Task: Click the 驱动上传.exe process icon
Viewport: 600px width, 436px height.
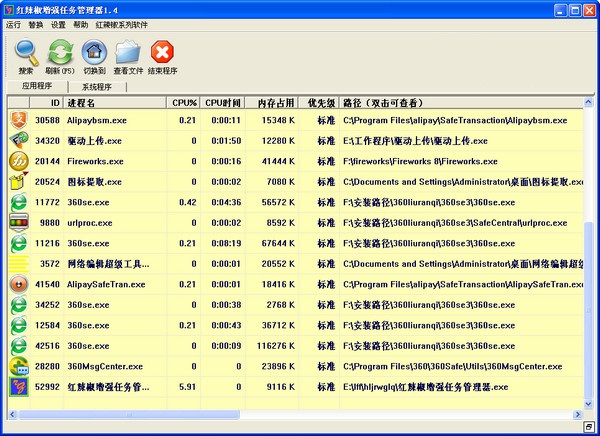Action: (18, 140)
